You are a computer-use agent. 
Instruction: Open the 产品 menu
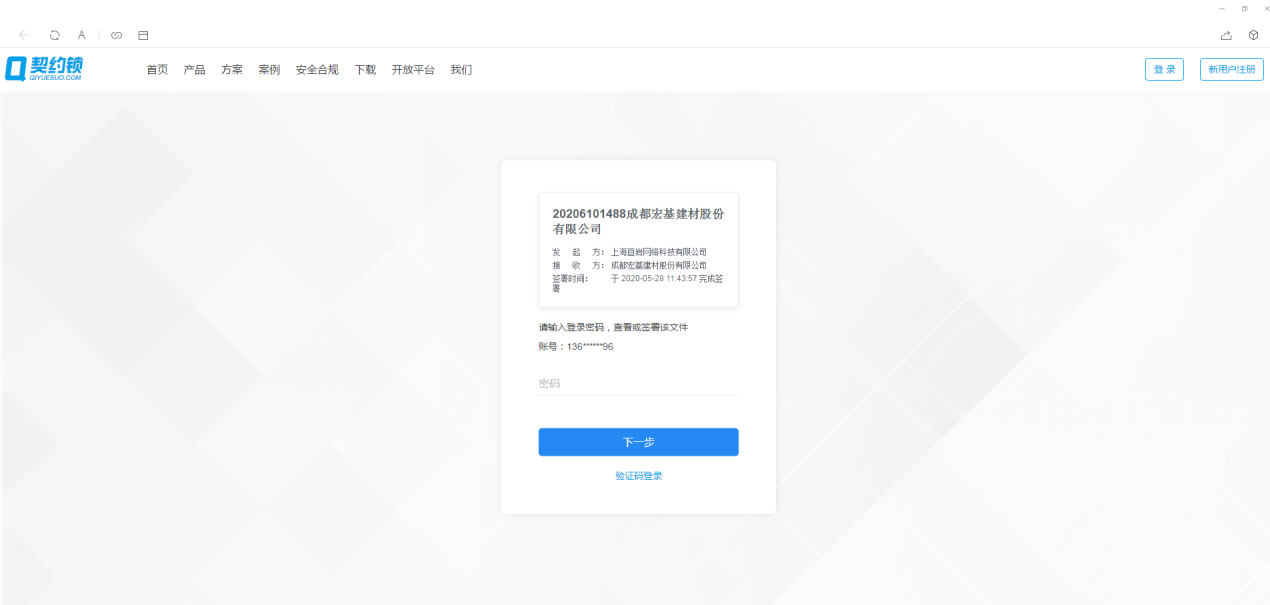[194, 70]
